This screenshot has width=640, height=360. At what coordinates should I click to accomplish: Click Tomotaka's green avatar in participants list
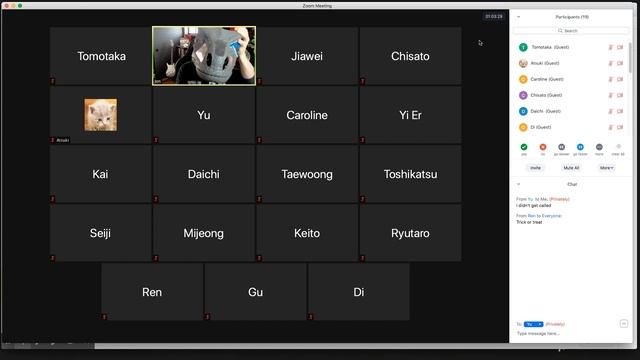click(523, 47)
